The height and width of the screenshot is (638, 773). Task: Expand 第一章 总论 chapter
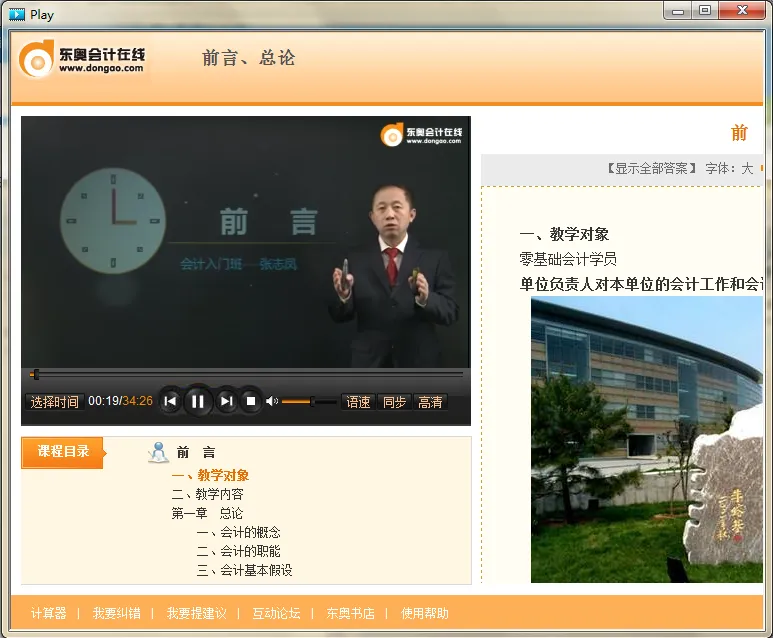pyautogui.click(x=207, y=513)
